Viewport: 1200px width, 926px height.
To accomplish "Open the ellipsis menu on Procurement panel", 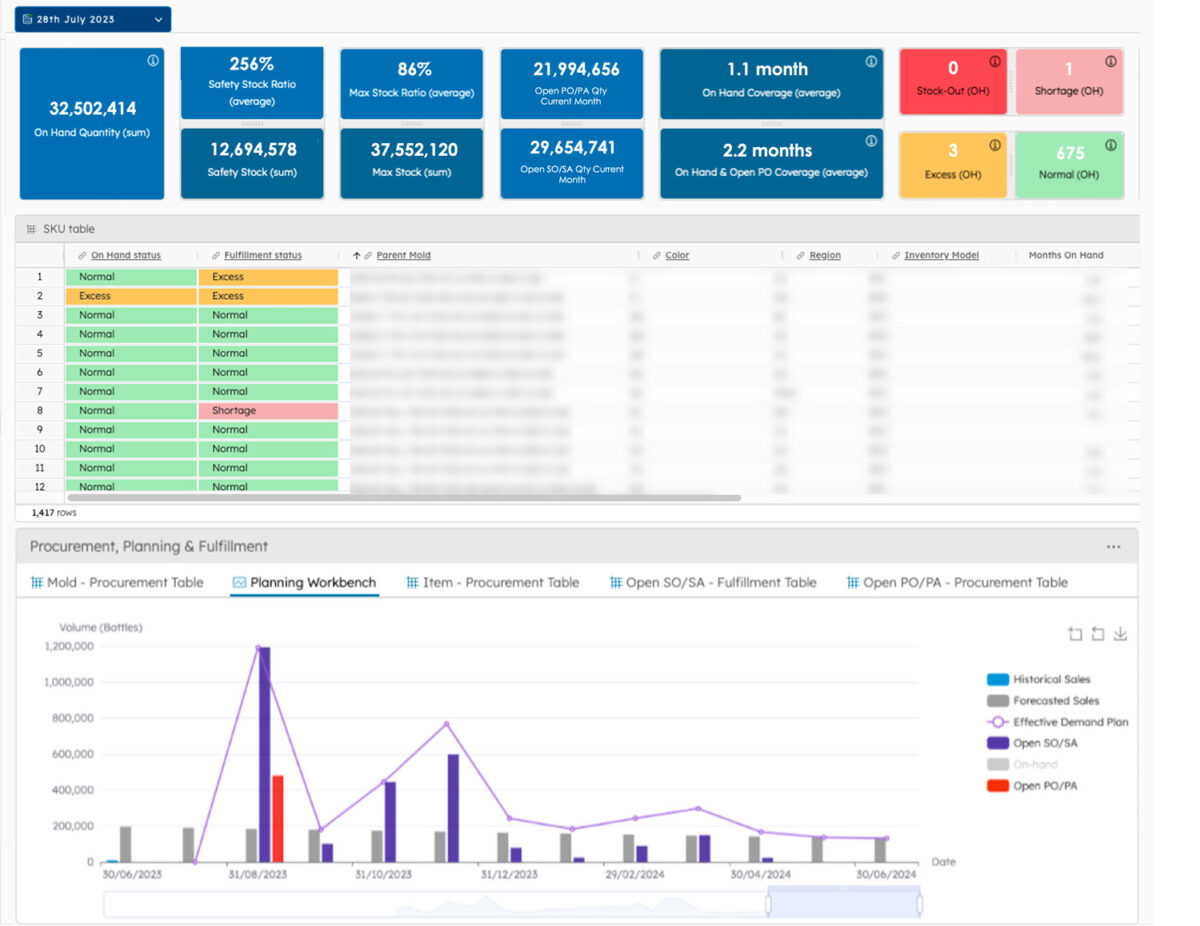I will (1114, 545).
